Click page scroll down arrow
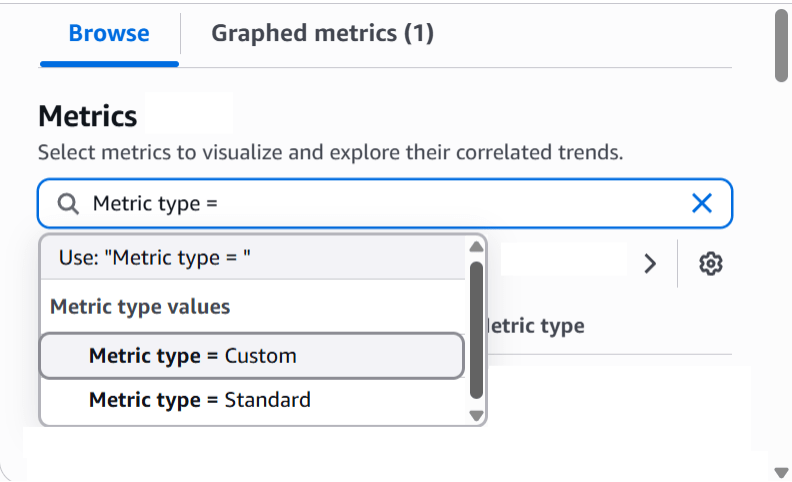The width and height of the screenshot is (792, 482). [781, 471]
